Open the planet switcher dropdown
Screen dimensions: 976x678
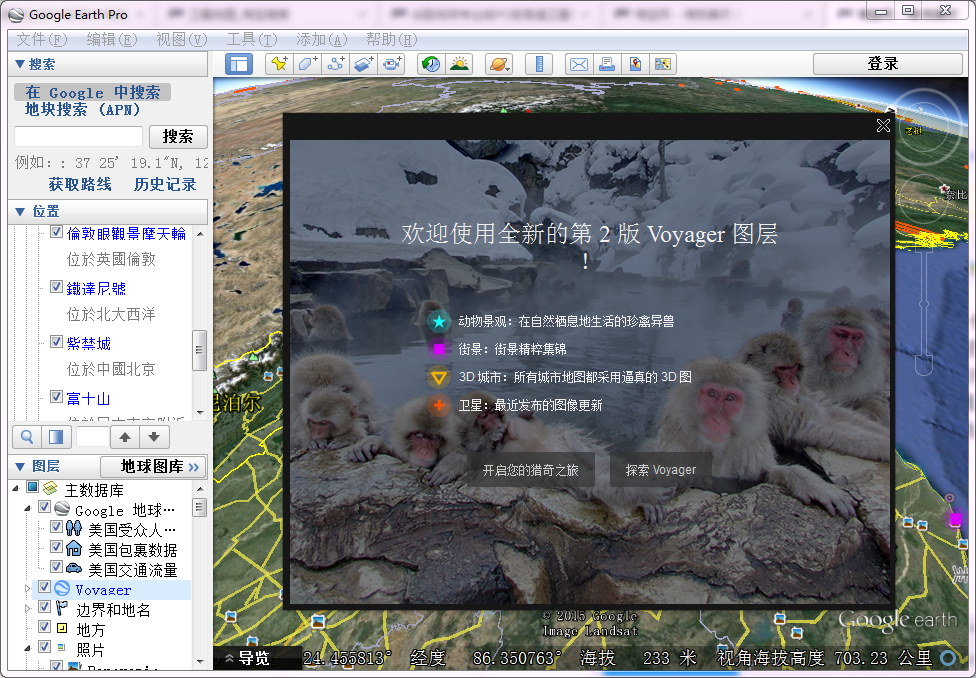pos(499,64)
